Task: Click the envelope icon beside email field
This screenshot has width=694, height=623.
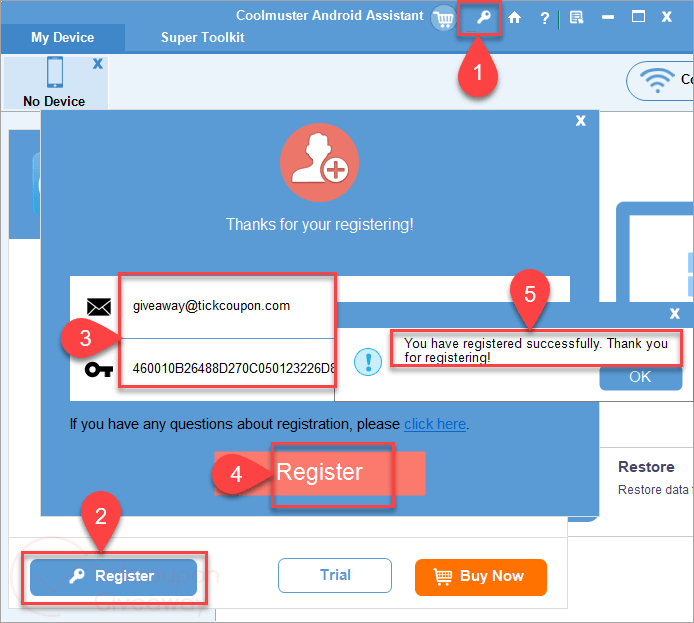Action: coord(99,307)
